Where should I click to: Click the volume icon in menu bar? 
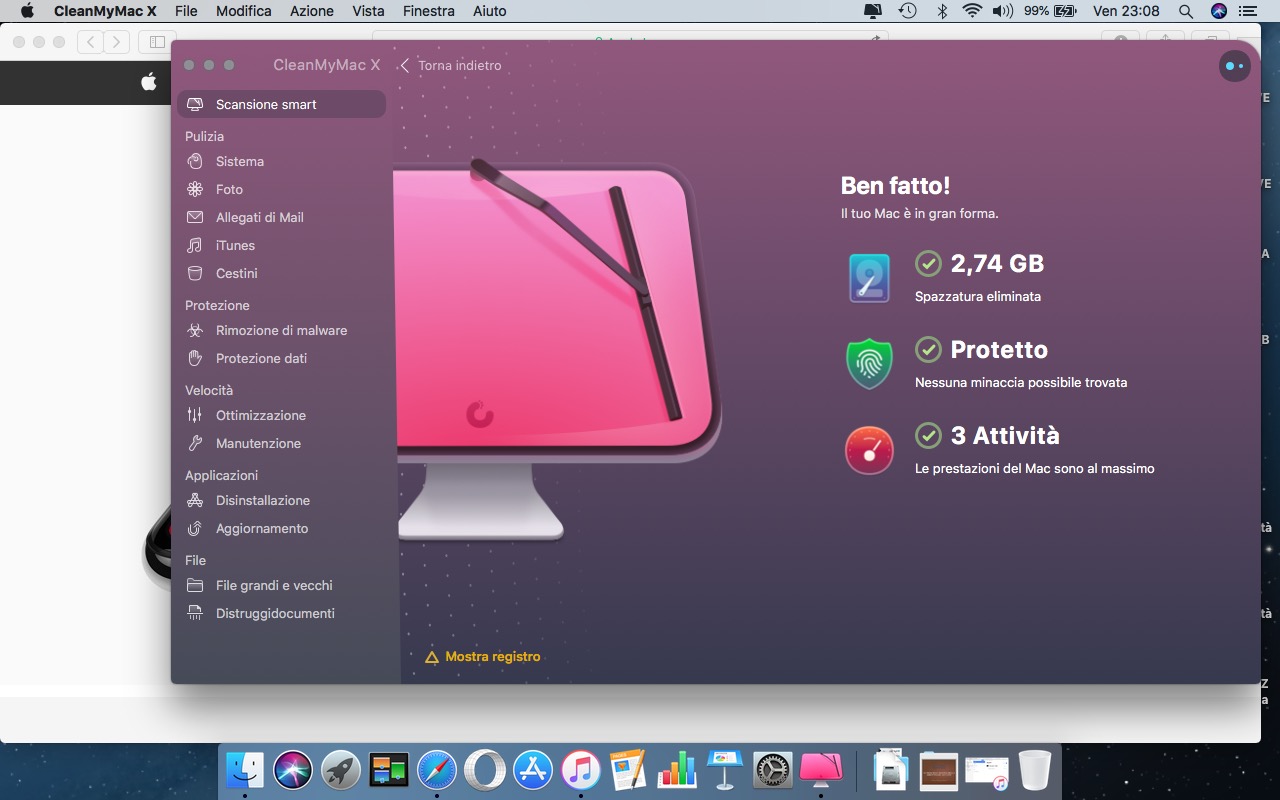click(x=1002, y=11)
